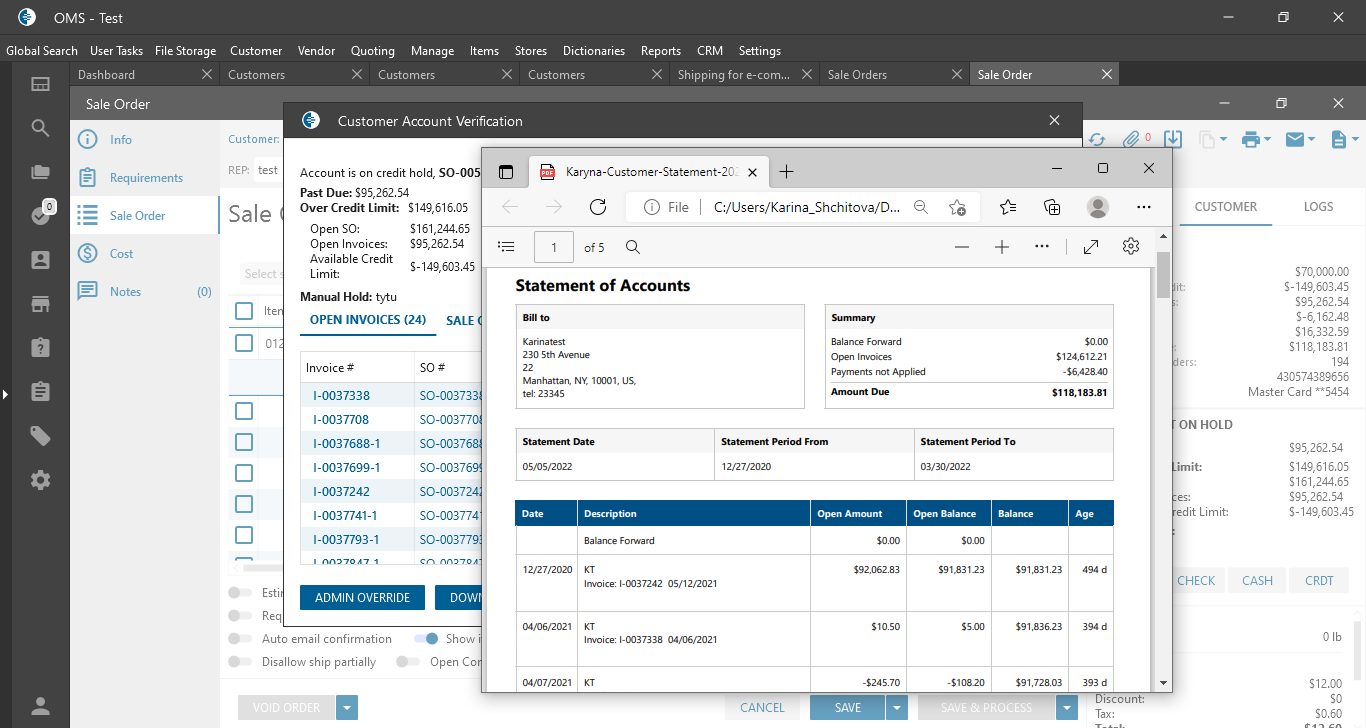Toggle Auto email confirmation switch
Viewport: 1366px width, 728px height.
coord(240,639)
